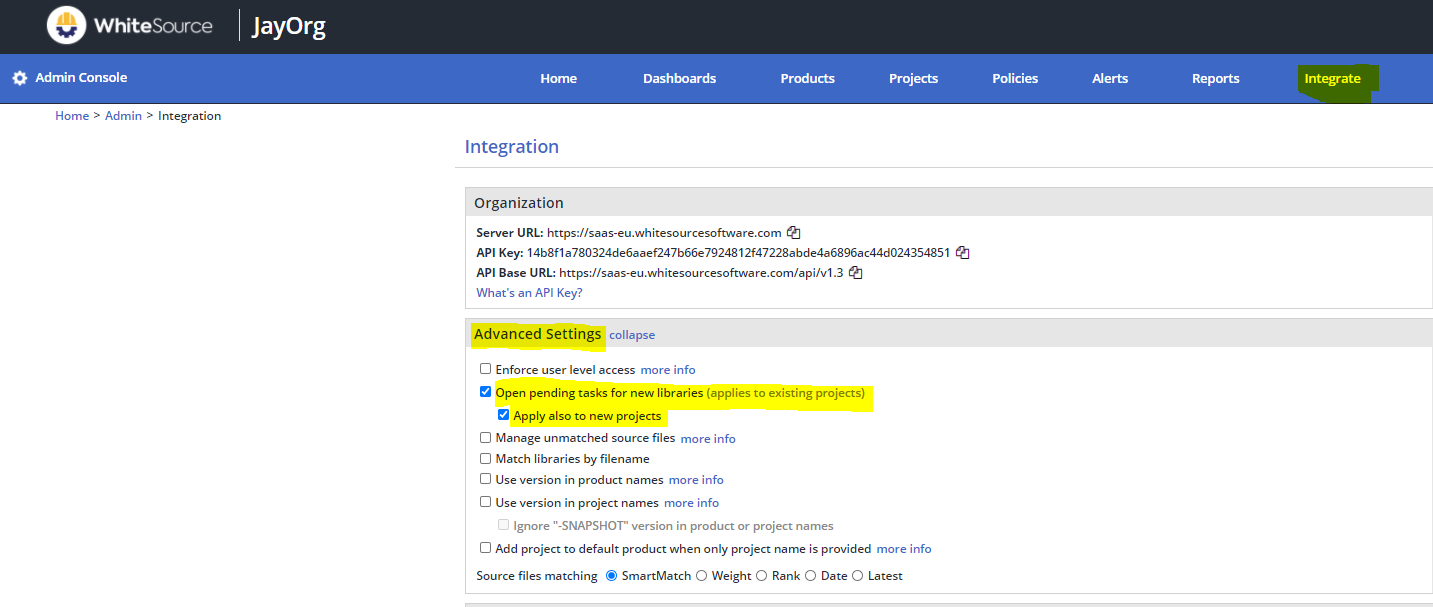Enable Enforce user level access

[x=485, y=368]
